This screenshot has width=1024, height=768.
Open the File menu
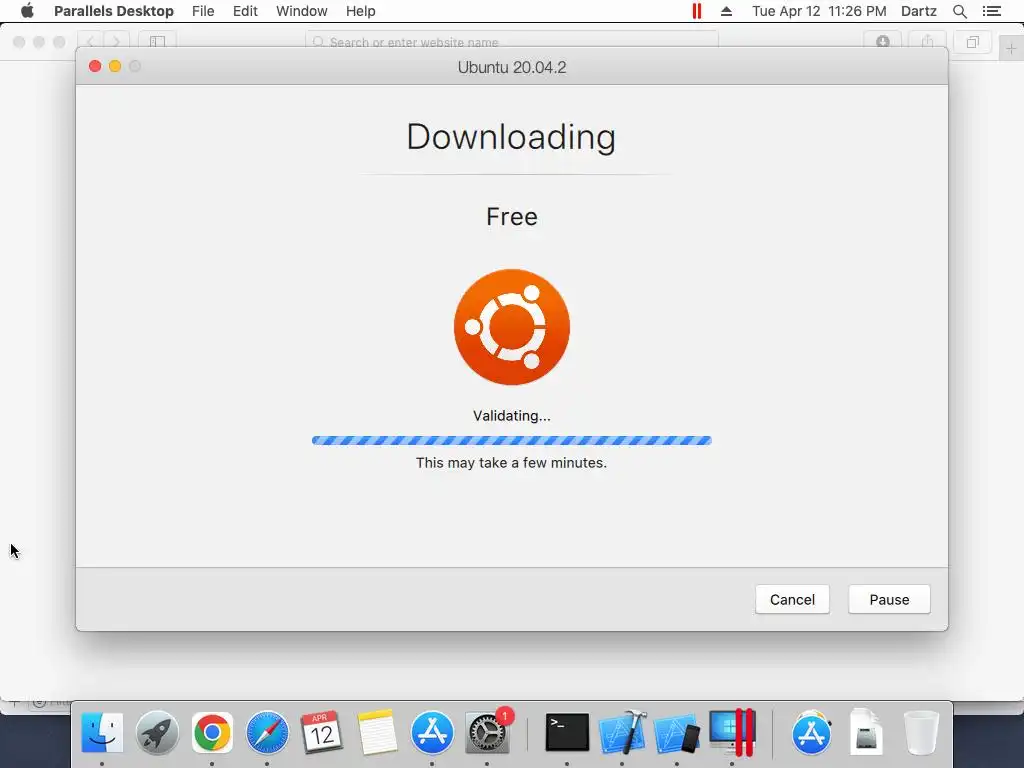pos(203,11)
